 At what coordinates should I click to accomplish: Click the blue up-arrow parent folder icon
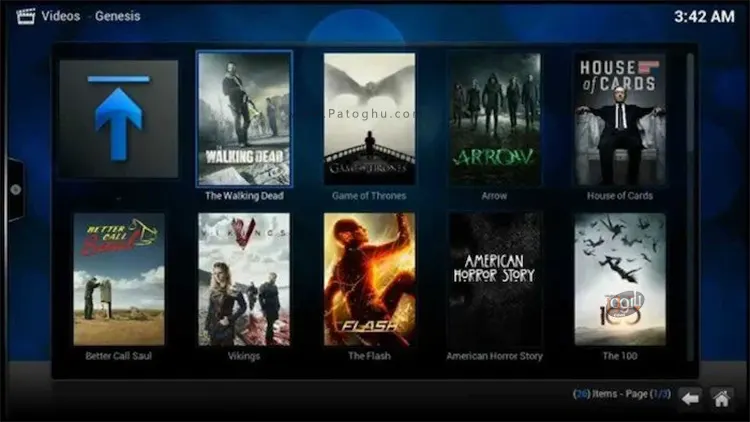[119, 119]
